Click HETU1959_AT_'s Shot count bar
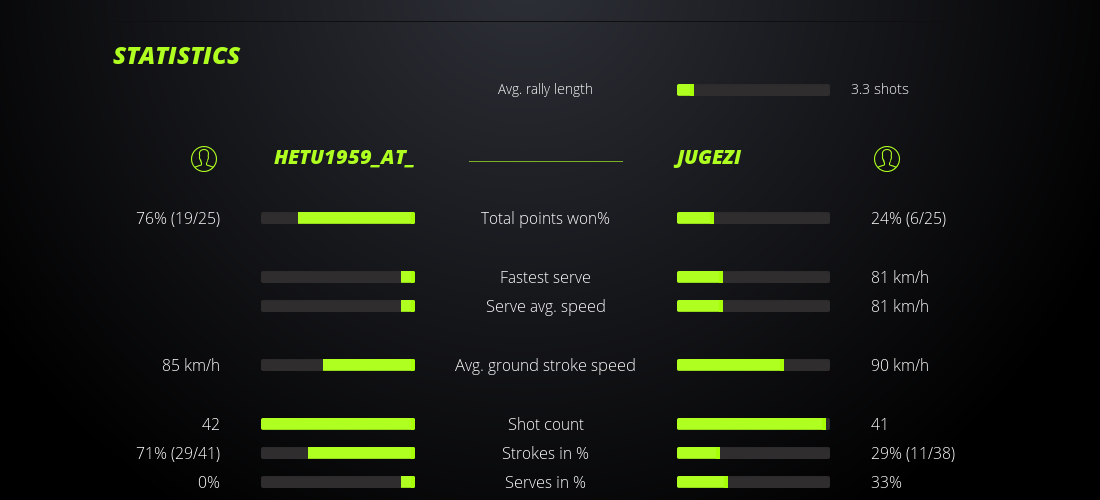 tap(338, 424)
